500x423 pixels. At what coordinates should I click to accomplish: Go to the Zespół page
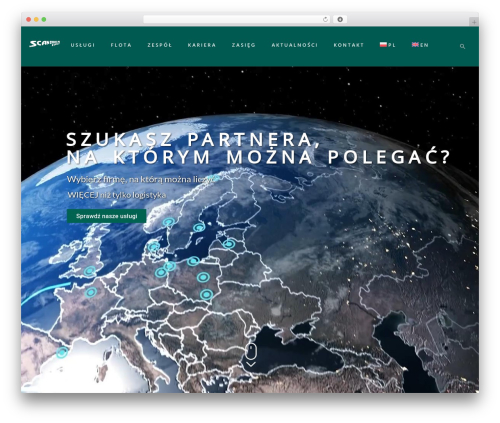click(160, 45)
